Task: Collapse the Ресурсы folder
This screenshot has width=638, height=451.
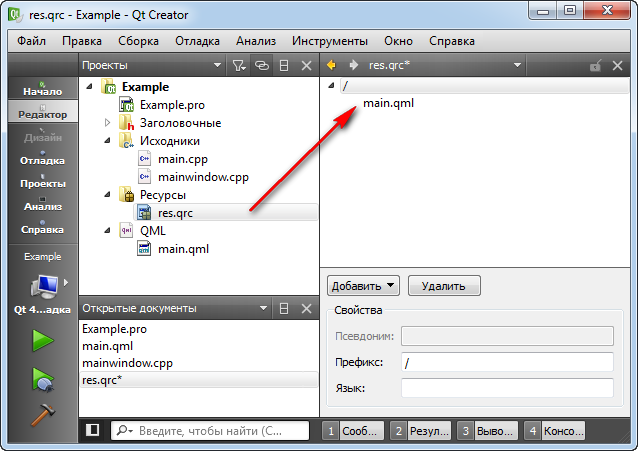Action: pyautogui.click(x=107, y=195)
